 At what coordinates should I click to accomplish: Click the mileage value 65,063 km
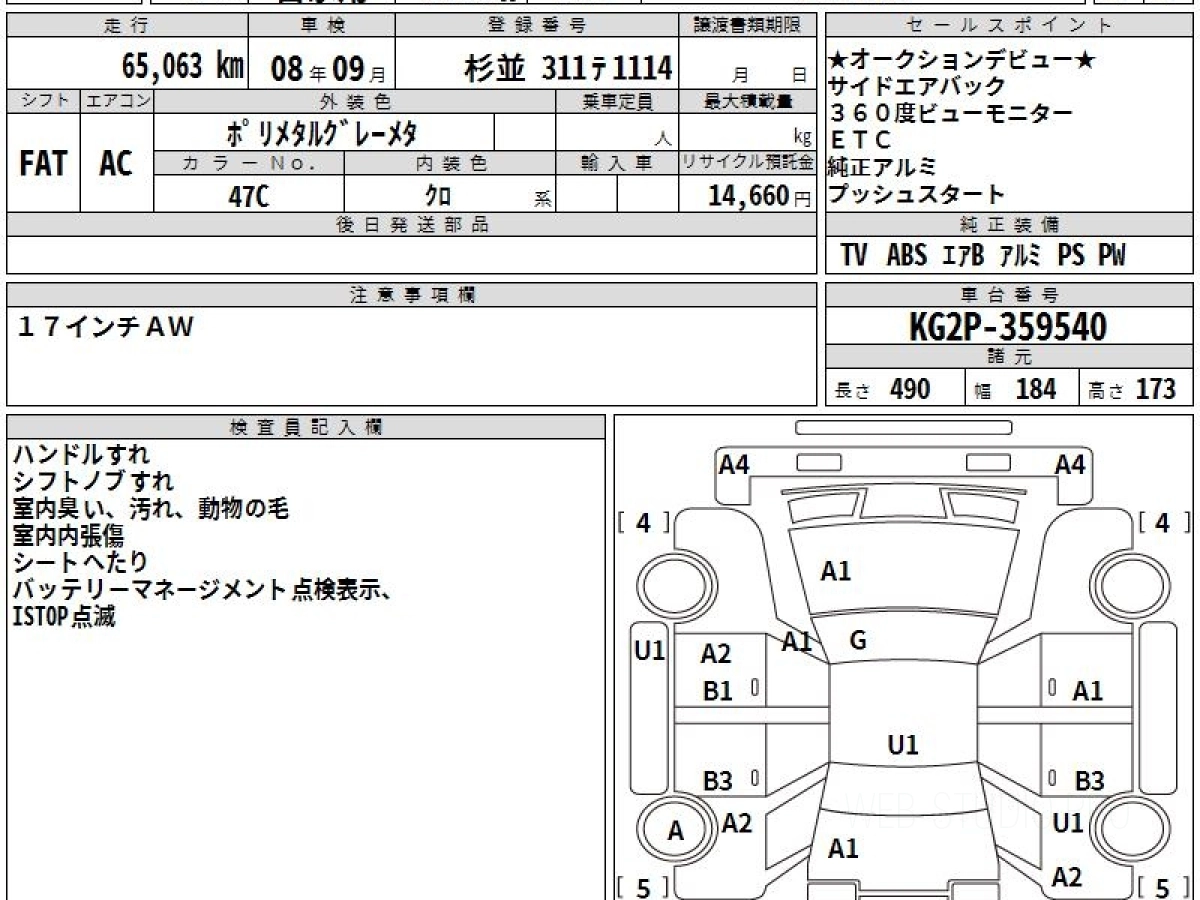tap(183, 66)
